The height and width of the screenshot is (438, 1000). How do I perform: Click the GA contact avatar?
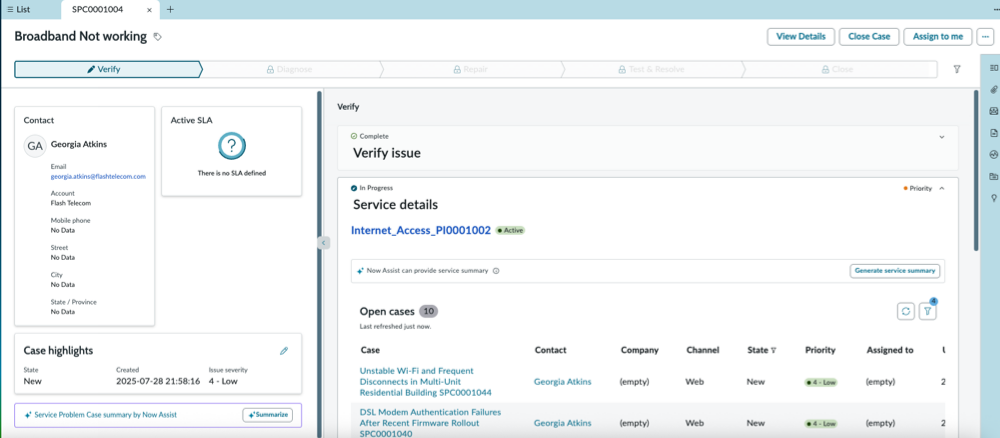(x=34, y=145)
